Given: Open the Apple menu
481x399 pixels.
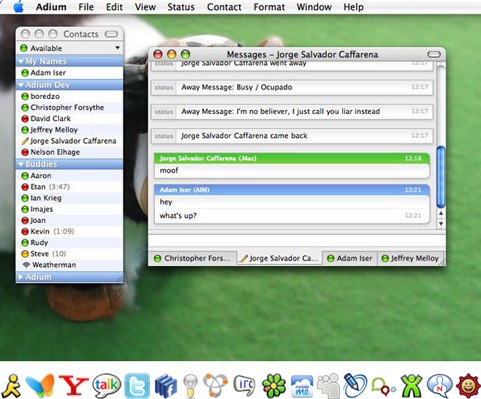Looking at the screenshot, I should (19, 7).
